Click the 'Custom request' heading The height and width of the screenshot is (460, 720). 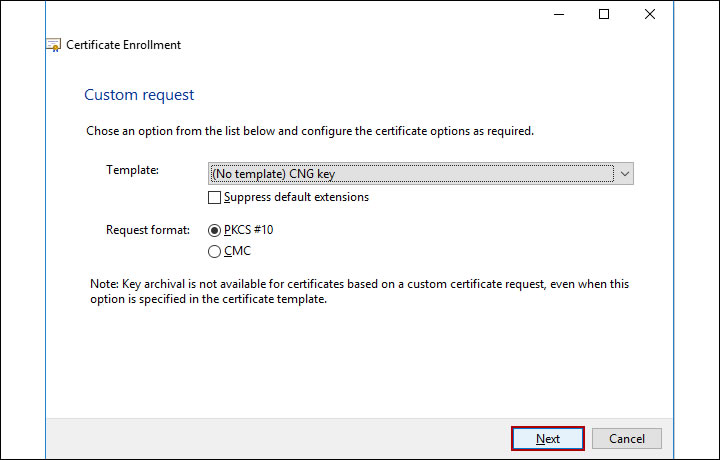click(139, 95)
